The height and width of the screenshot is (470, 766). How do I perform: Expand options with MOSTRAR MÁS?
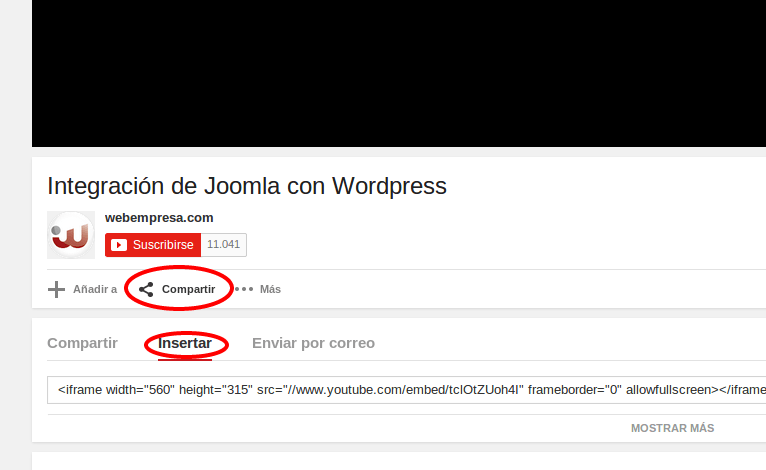pyautogui.click(x=672, y=428)
